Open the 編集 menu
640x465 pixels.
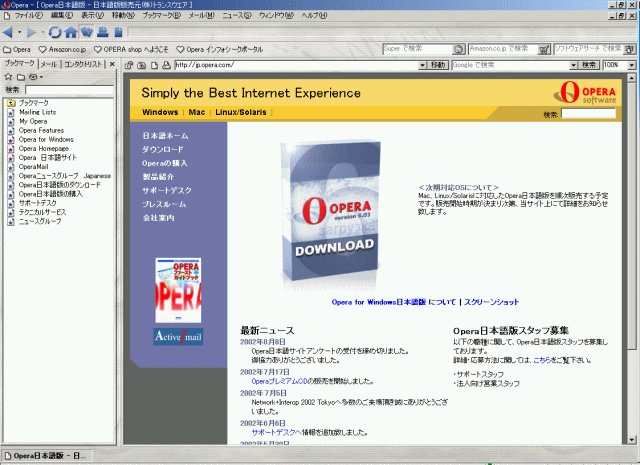point(62,16)
